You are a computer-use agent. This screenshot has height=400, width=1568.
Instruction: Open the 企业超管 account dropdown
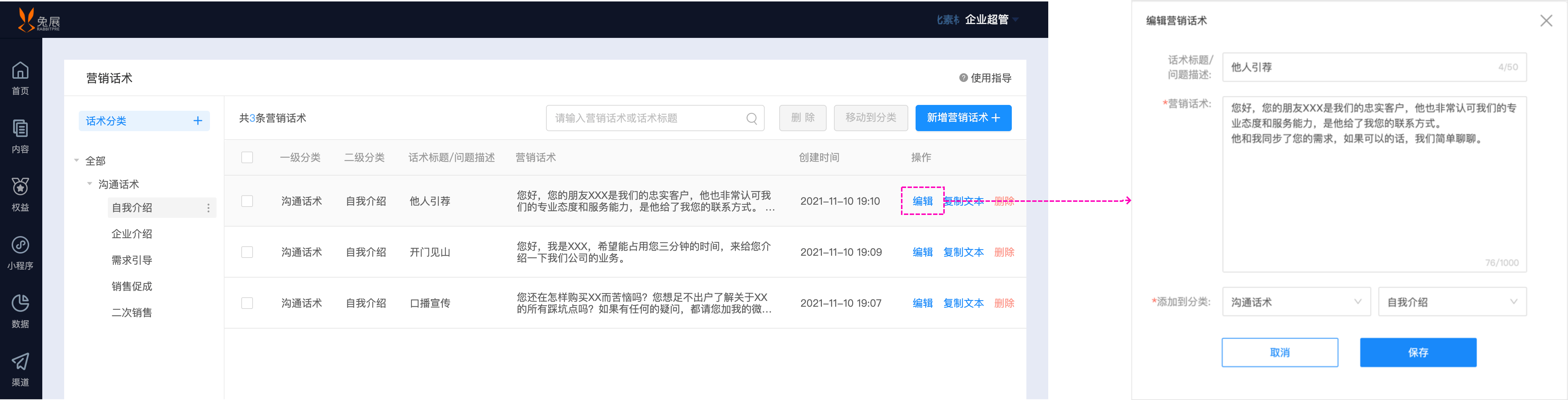(x=991, y=19)
